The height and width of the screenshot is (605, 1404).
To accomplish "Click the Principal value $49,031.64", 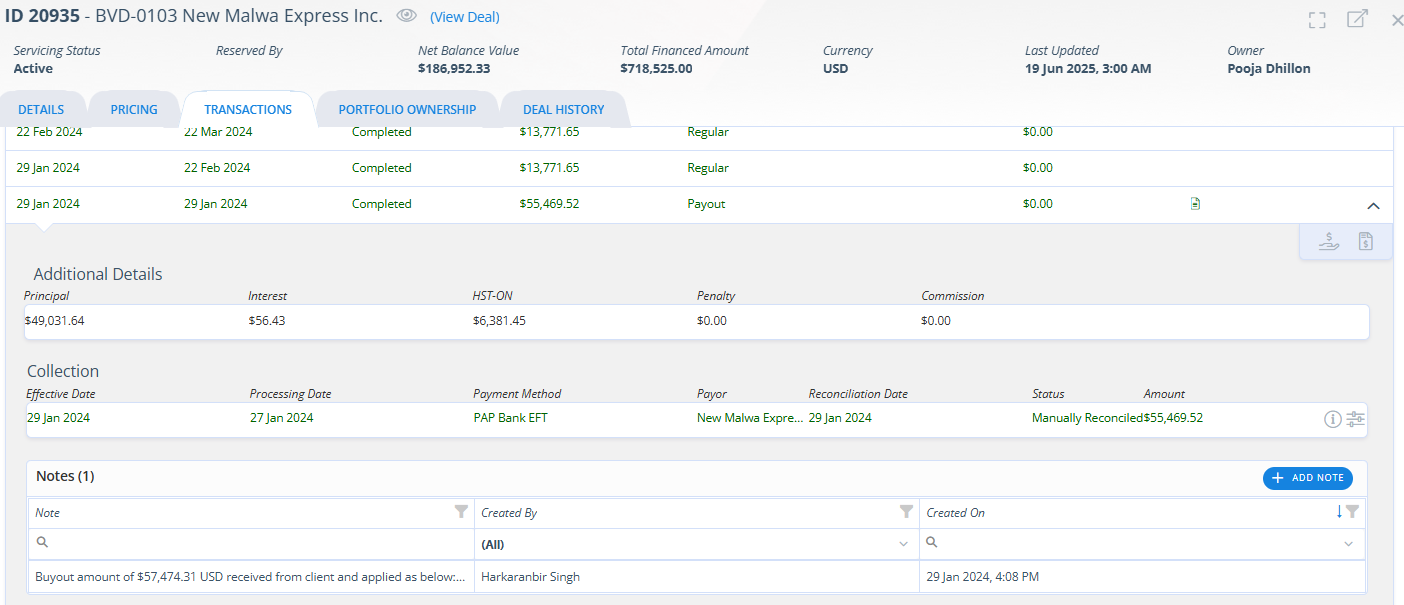I will 54,321.
